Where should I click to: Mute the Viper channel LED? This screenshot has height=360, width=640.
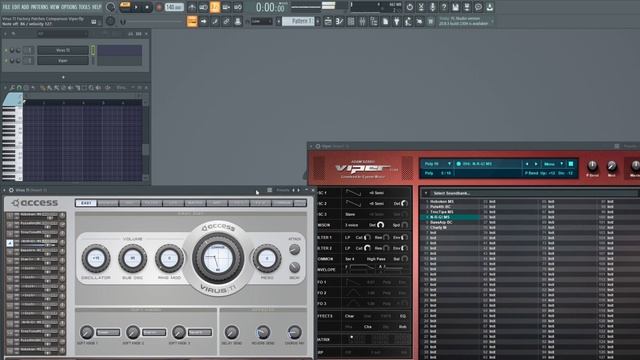pyautogui.click(x=6, y=60)
